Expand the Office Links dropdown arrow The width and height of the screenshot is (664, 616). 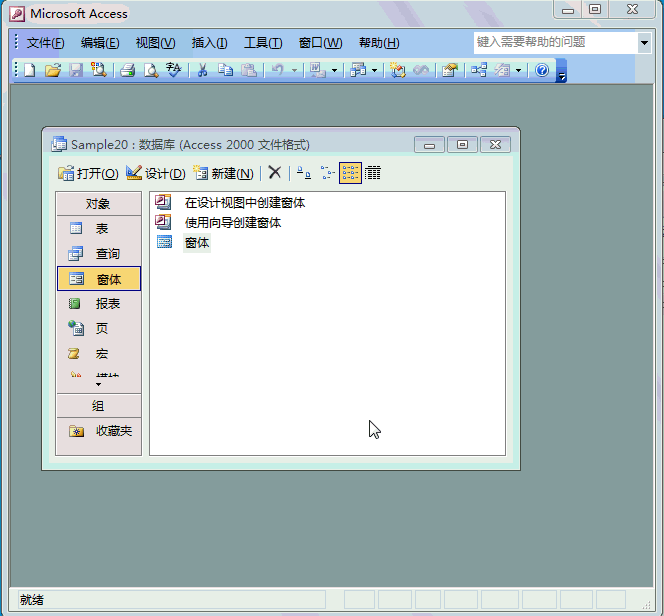(335, 70)
